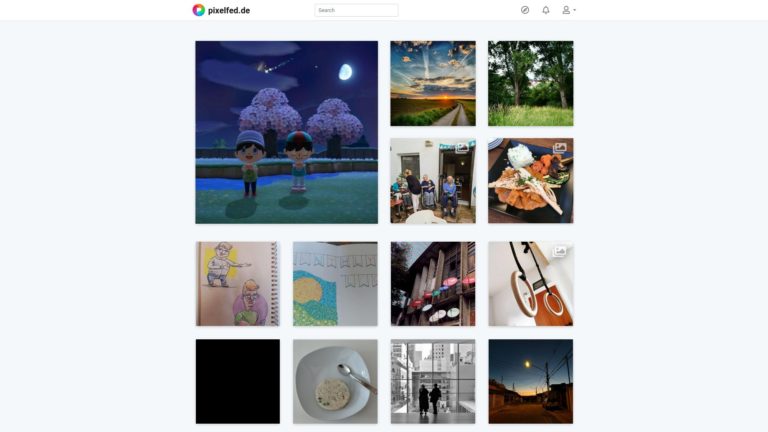Open the large Animal Crossing night screenshot

pyautogui.click(x=287, y=132)
